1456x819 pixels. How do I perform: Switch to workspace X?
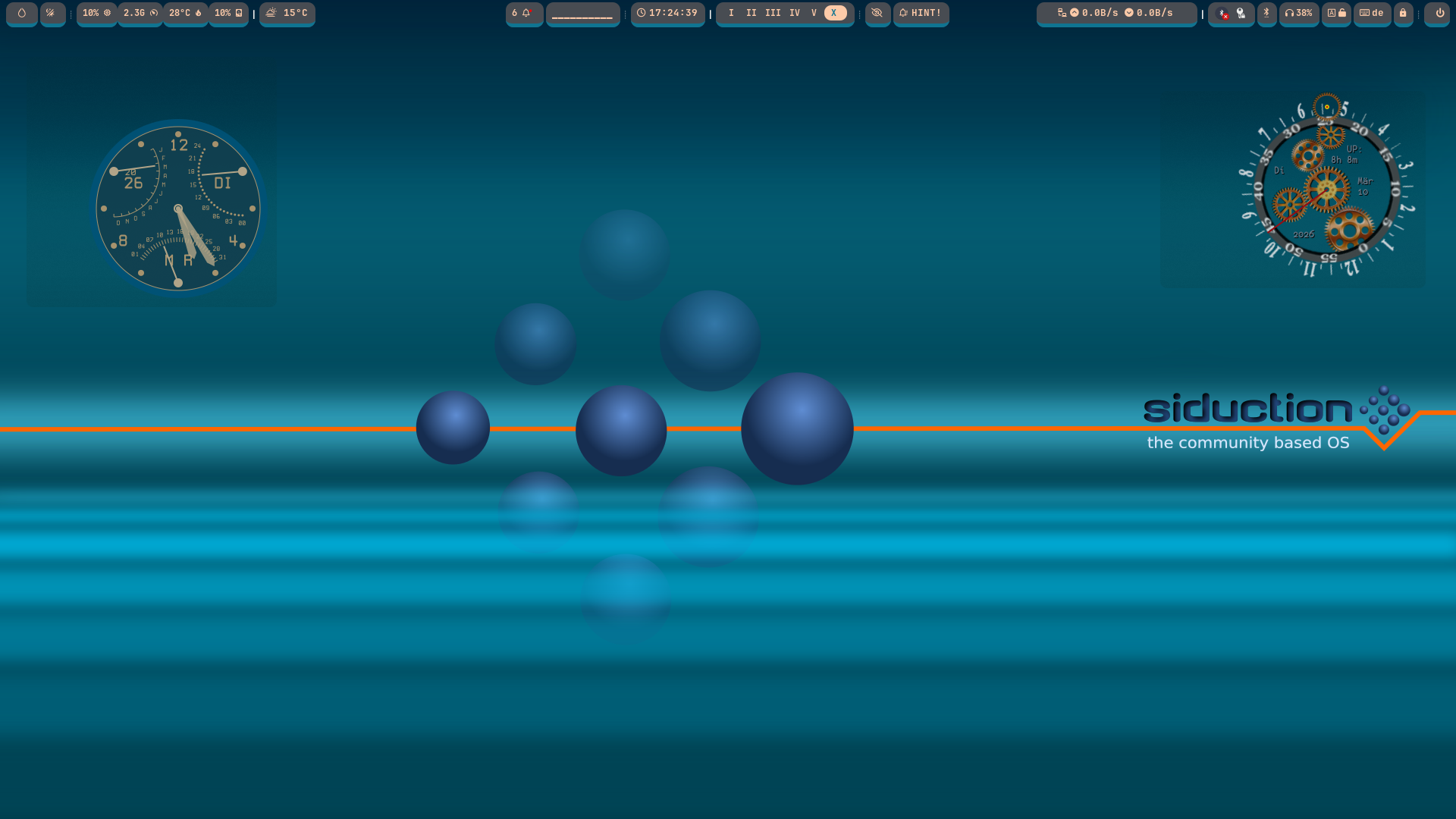(834, 13)
